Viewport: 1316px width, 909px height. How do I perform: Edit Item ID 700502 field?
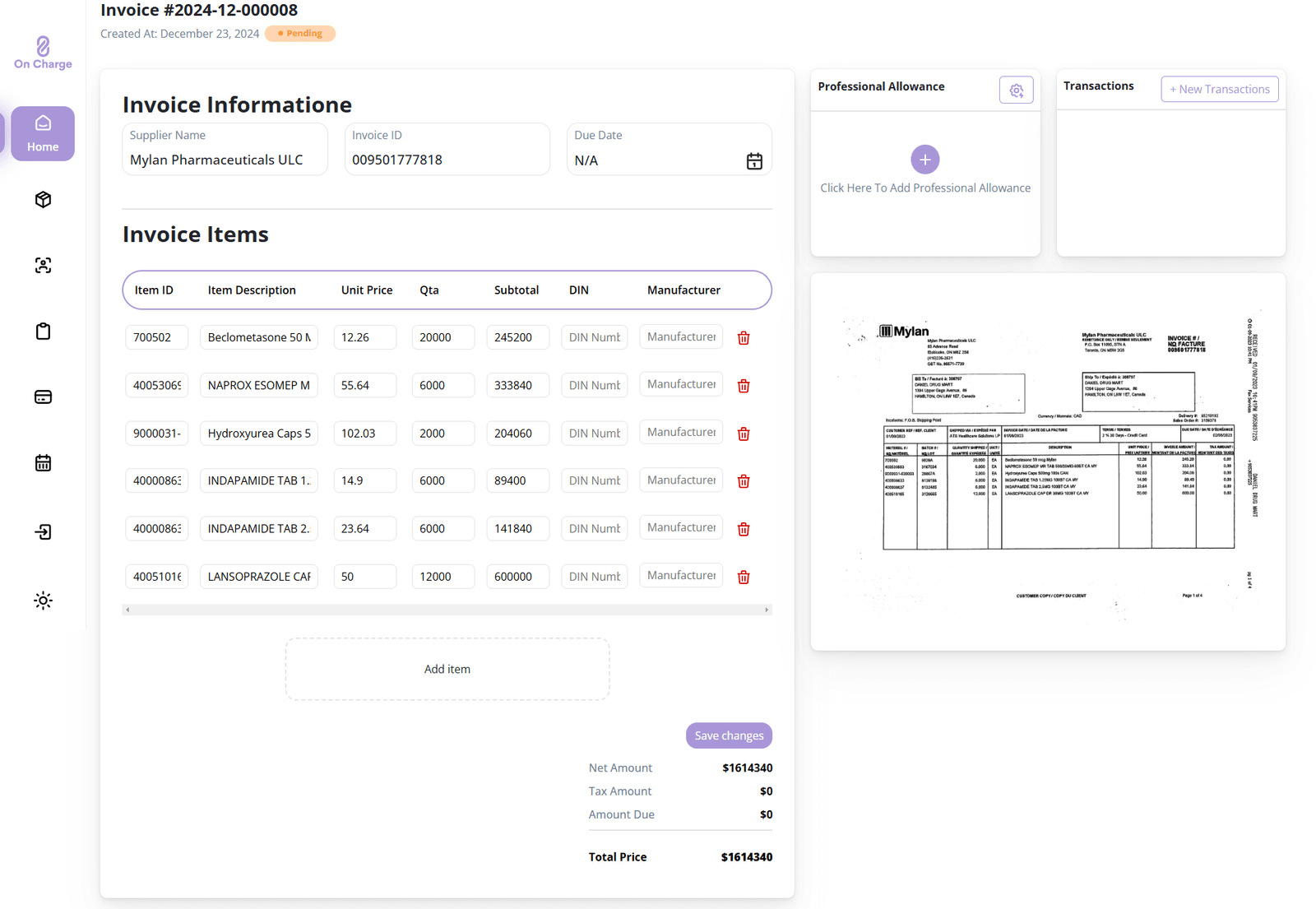click(x=156, y=337)
